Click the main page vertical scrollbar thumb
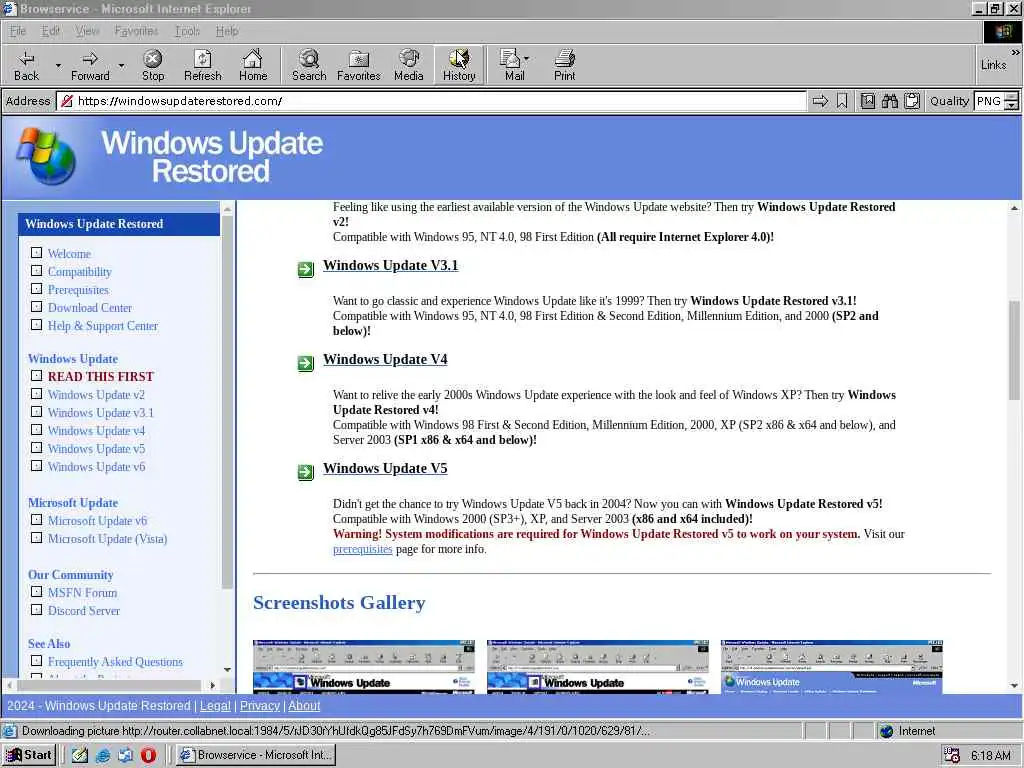Viewport: 1024px width, 768px height. (x=1014, y=351)
